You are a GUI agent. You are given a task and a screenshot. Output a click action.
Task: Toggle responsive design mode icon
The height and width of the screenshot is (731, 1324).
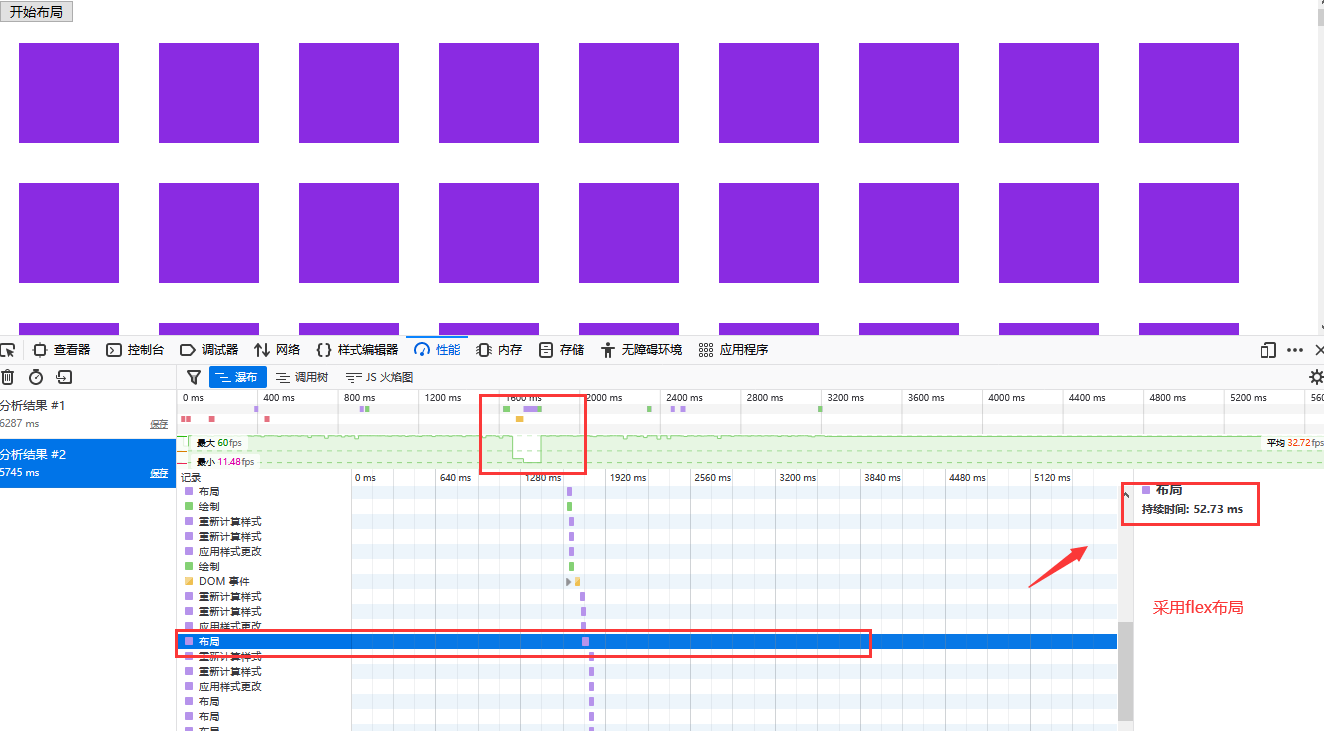[1268, 350]
